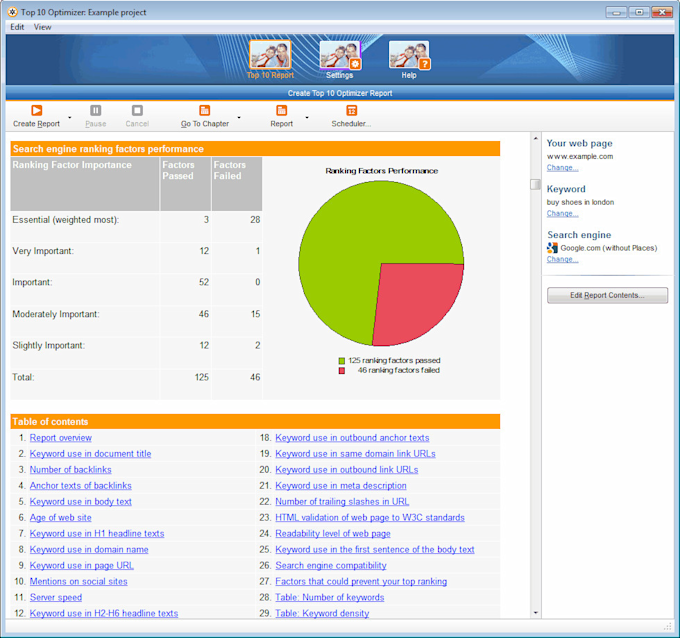680x638 pixels.
Task: Click the Total passed value 125
Action: (202, 377)
